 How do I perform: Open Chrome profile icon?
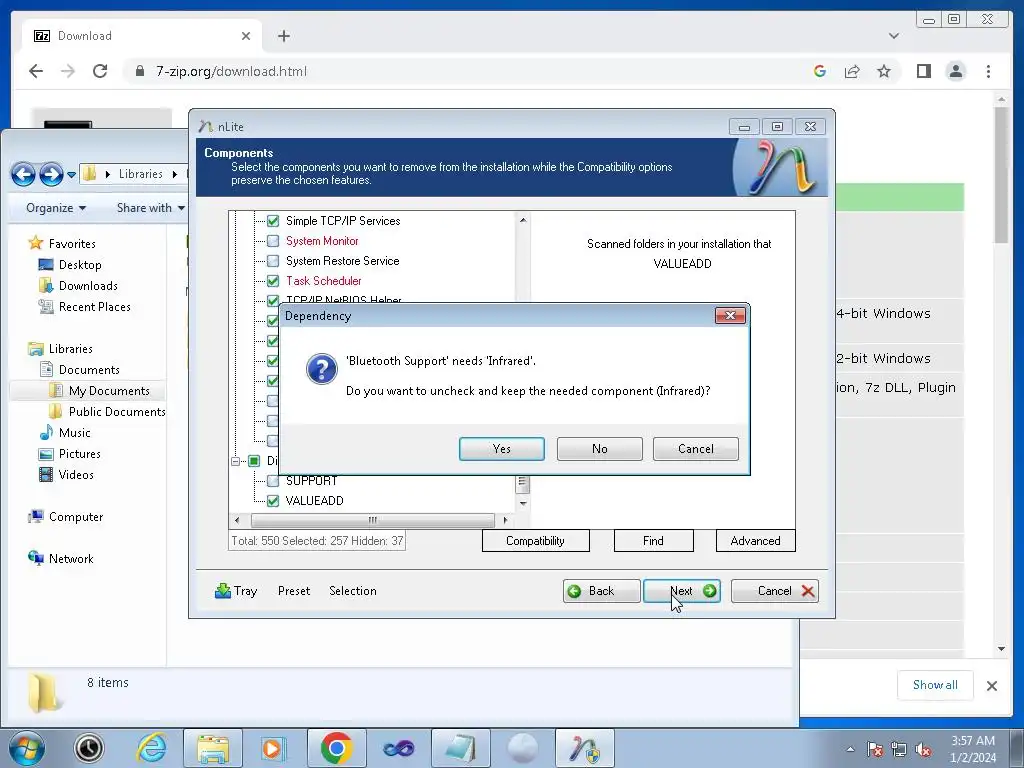(x=956, y=71)
